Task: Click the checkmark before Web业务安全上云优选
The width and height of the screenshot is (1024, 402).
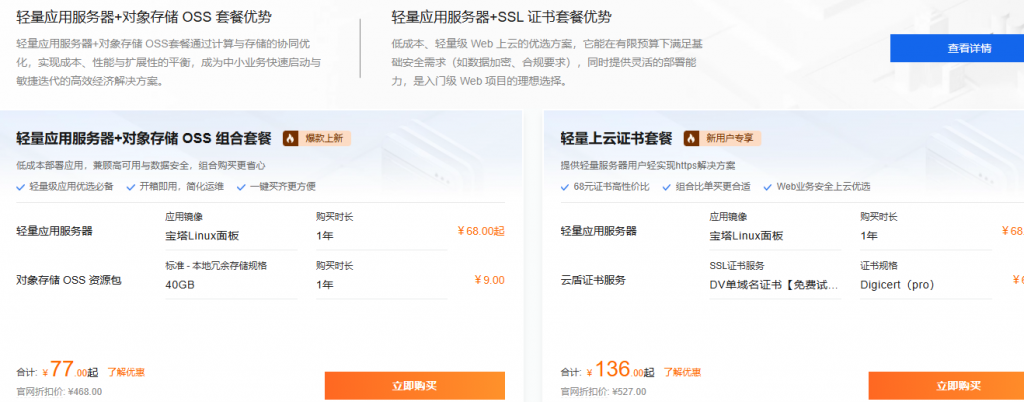Action: (767, 187)
